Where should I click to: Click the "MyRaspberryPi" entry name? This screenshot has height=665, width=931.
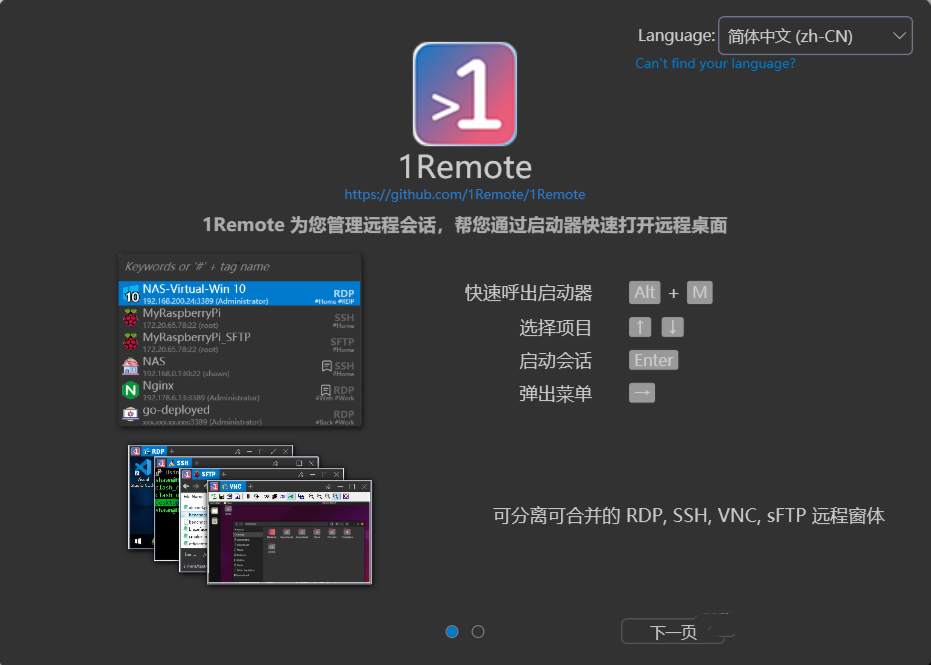(182, 313)
